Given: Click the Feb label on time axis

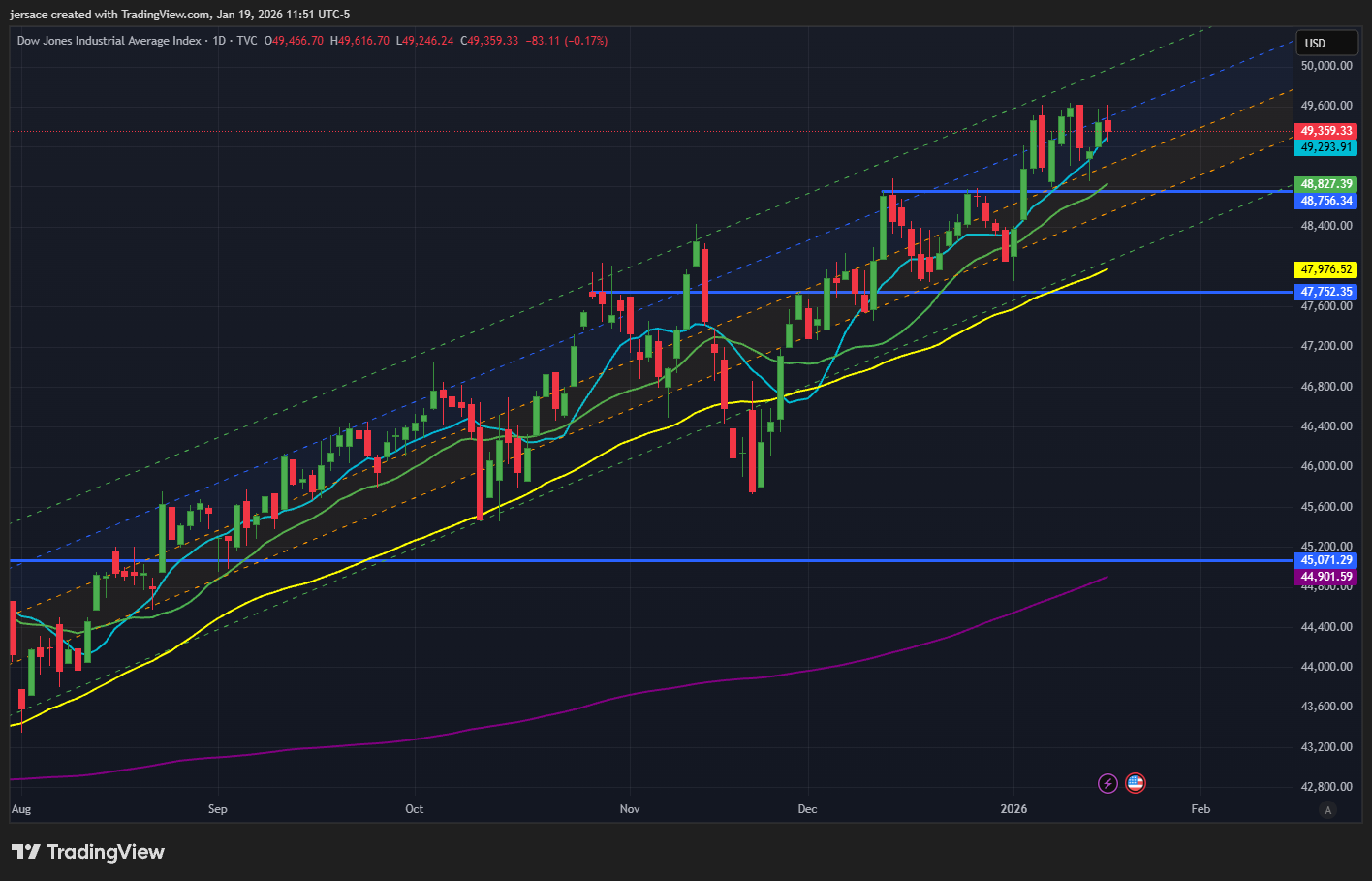Looking at the screenshot, I should pyautogui.click(x=1200, y=809).
